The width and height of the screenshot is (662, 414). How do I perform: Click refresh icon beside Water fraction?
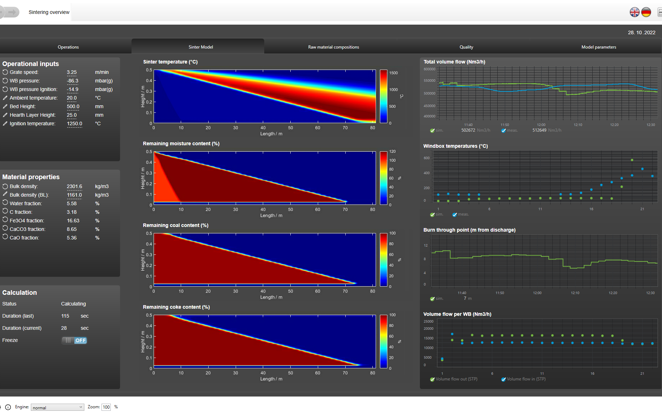click(5, 203)
